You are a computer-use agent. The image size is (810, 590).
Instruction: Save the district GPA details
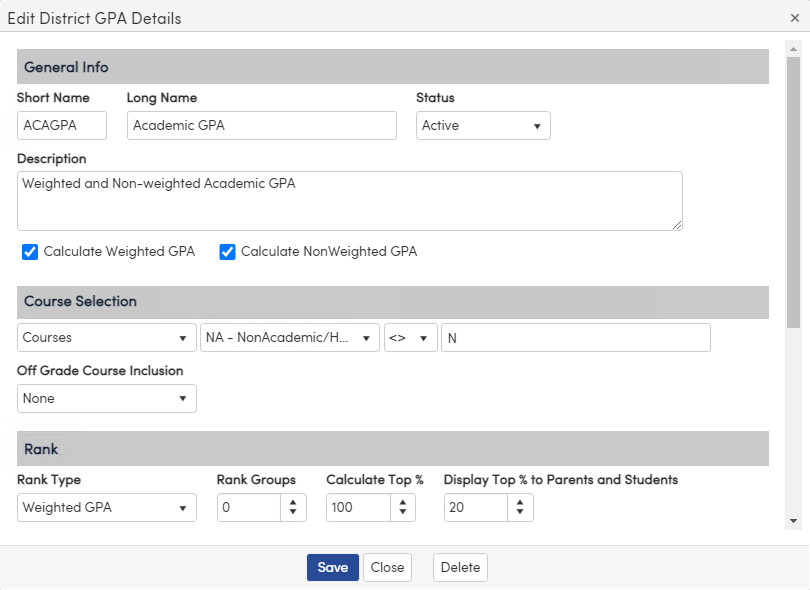[x=332, y=567]
